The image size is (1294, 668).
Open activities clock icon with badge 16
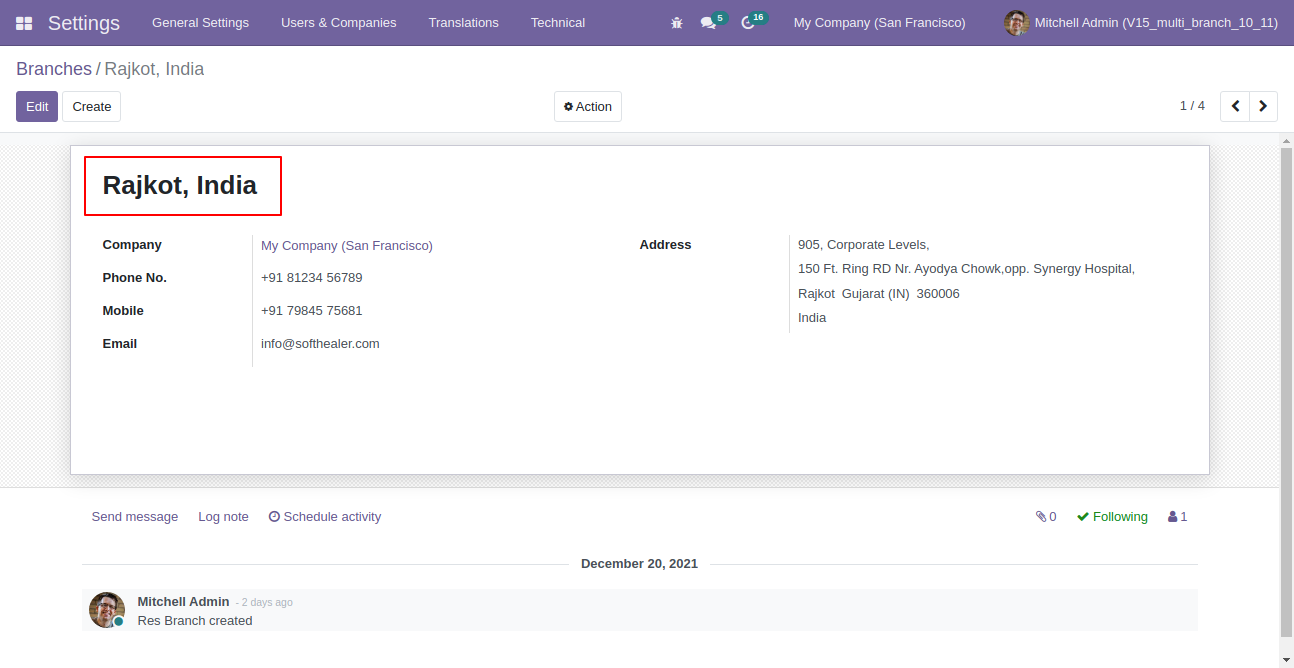pos(753,21)
